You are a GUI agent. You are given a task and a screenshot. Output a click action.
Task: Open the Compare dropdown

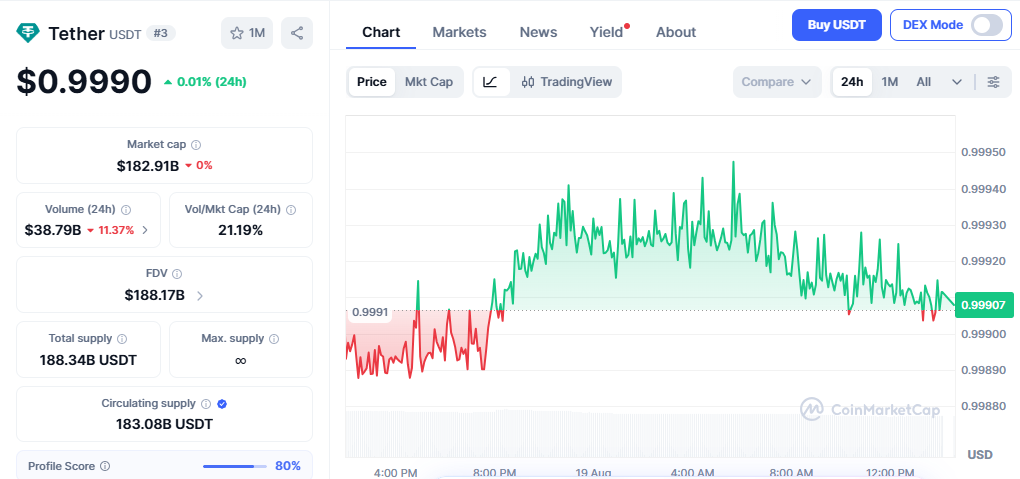pos(777,82)
